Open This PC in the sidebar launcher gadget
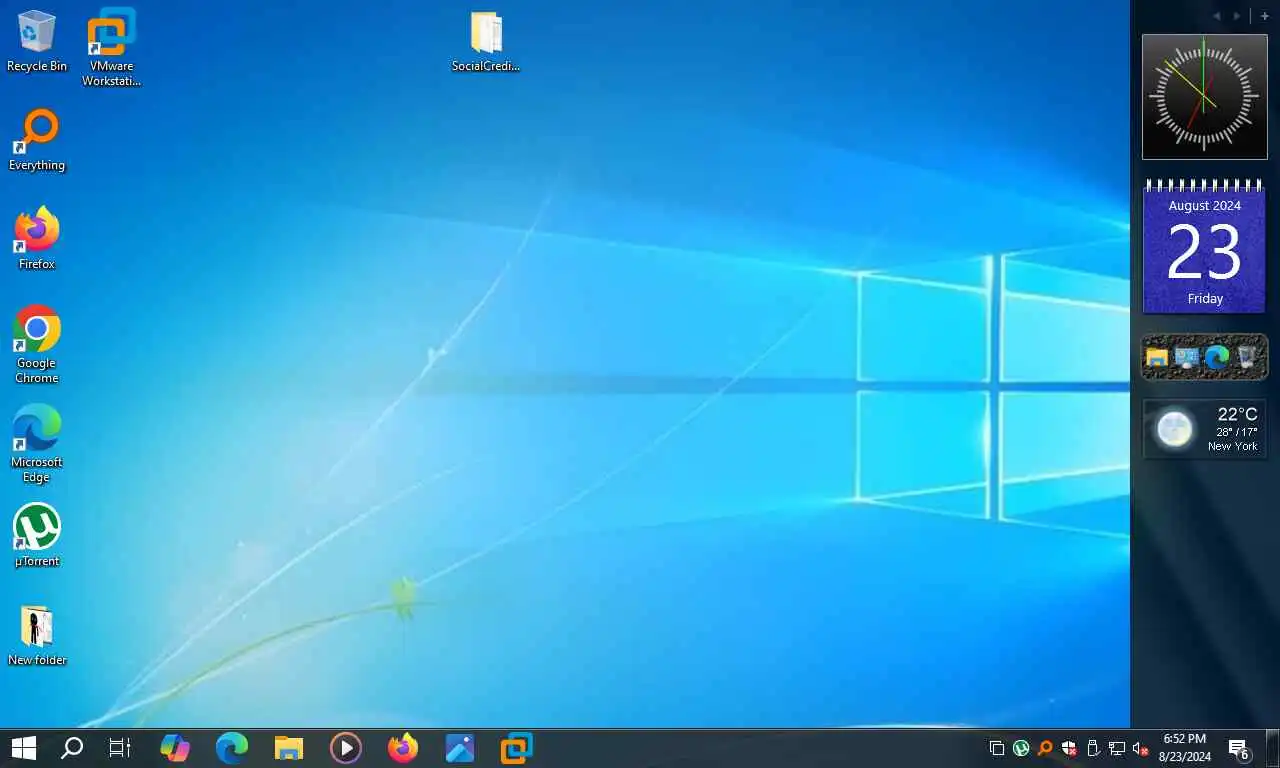 coord(1187,357)
